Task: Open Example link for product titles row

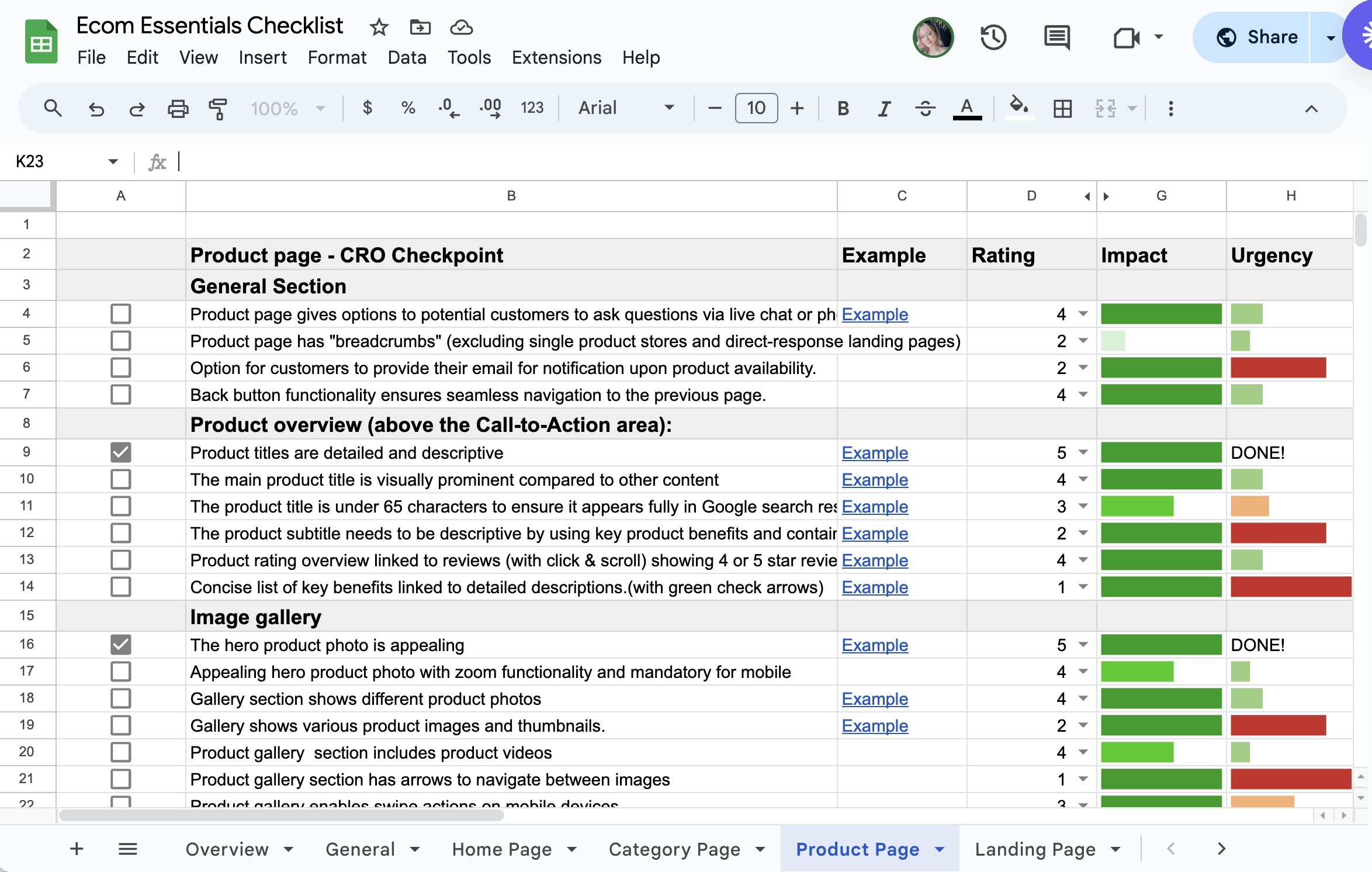Action: (x=875, y=453)
